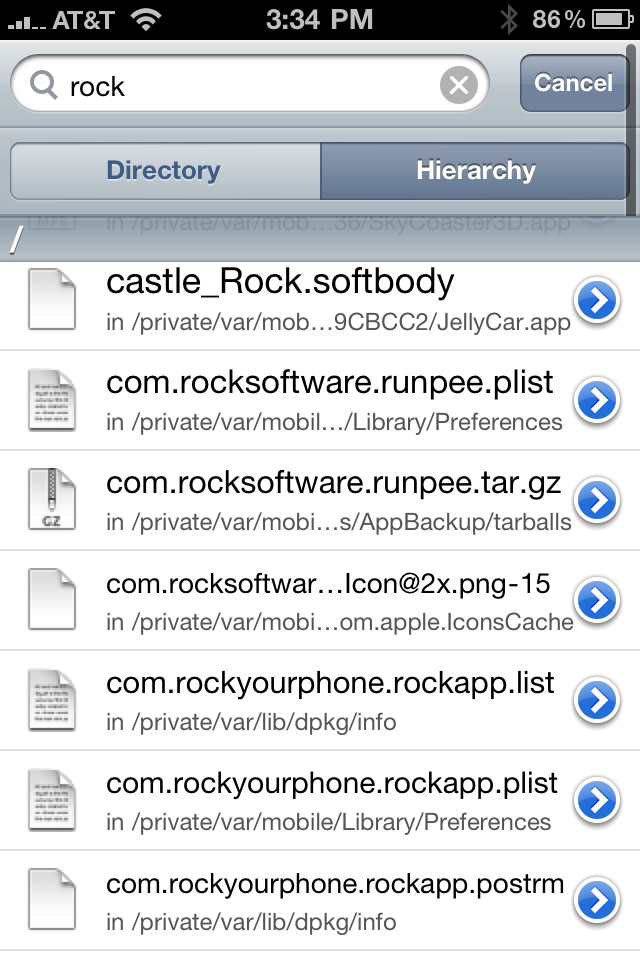
Task: Select file name com.rockyourphone.rockapp.postrm
Action: click(335, 885)
